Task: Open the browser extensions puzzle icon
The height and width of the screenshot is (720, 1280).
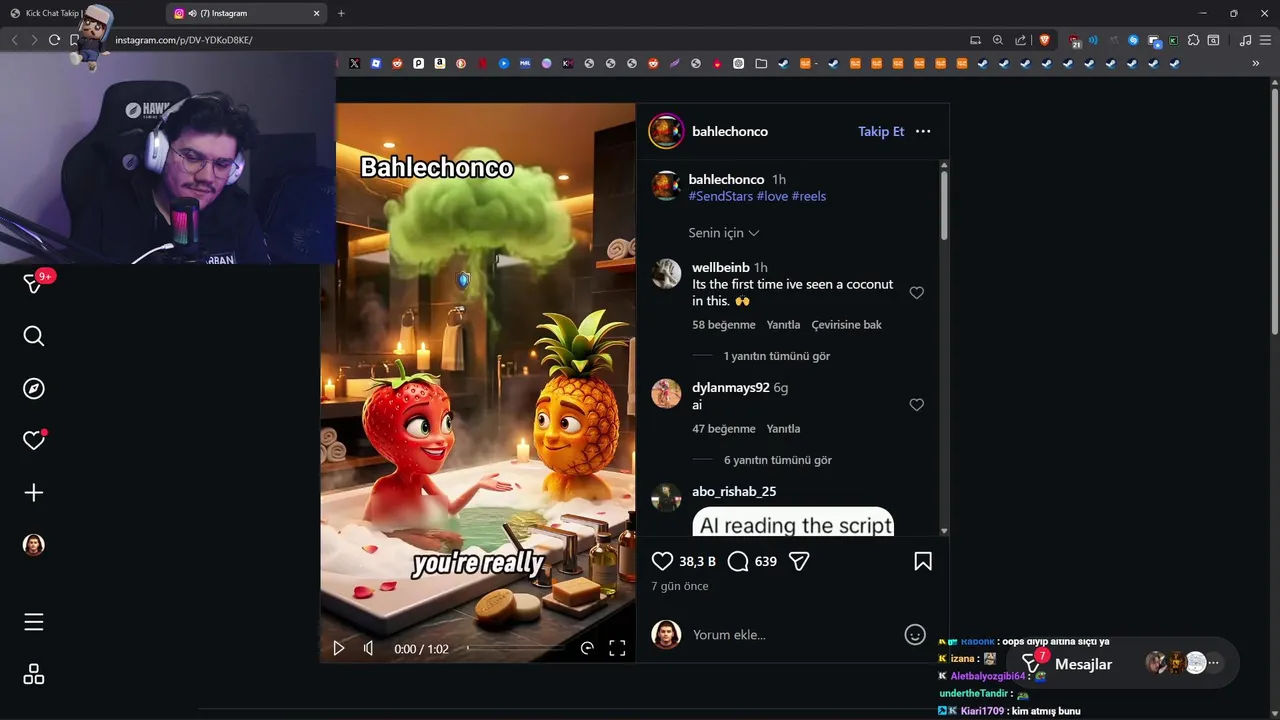Action: coord(1193,40)
